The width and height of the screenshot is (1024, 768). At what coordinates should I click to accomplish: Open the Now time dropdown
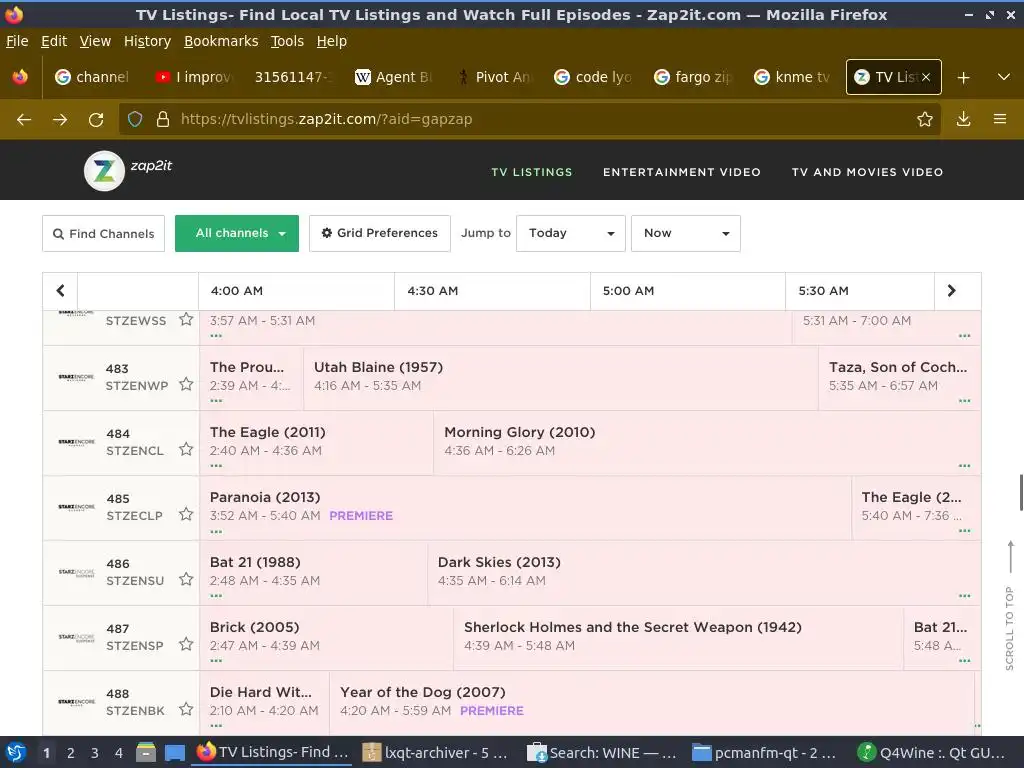pos(686,233)
